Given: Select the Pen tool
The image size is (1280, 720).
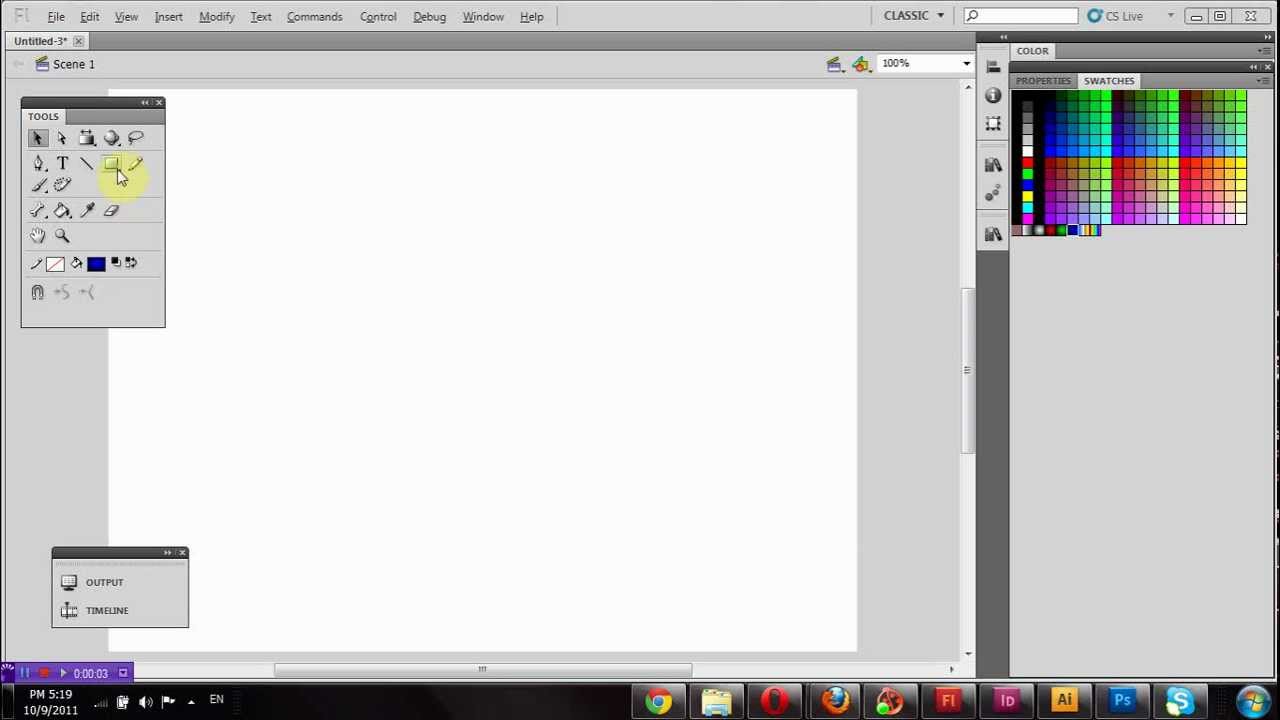Looking at the screenshot, I should click(x=38, y=164).
